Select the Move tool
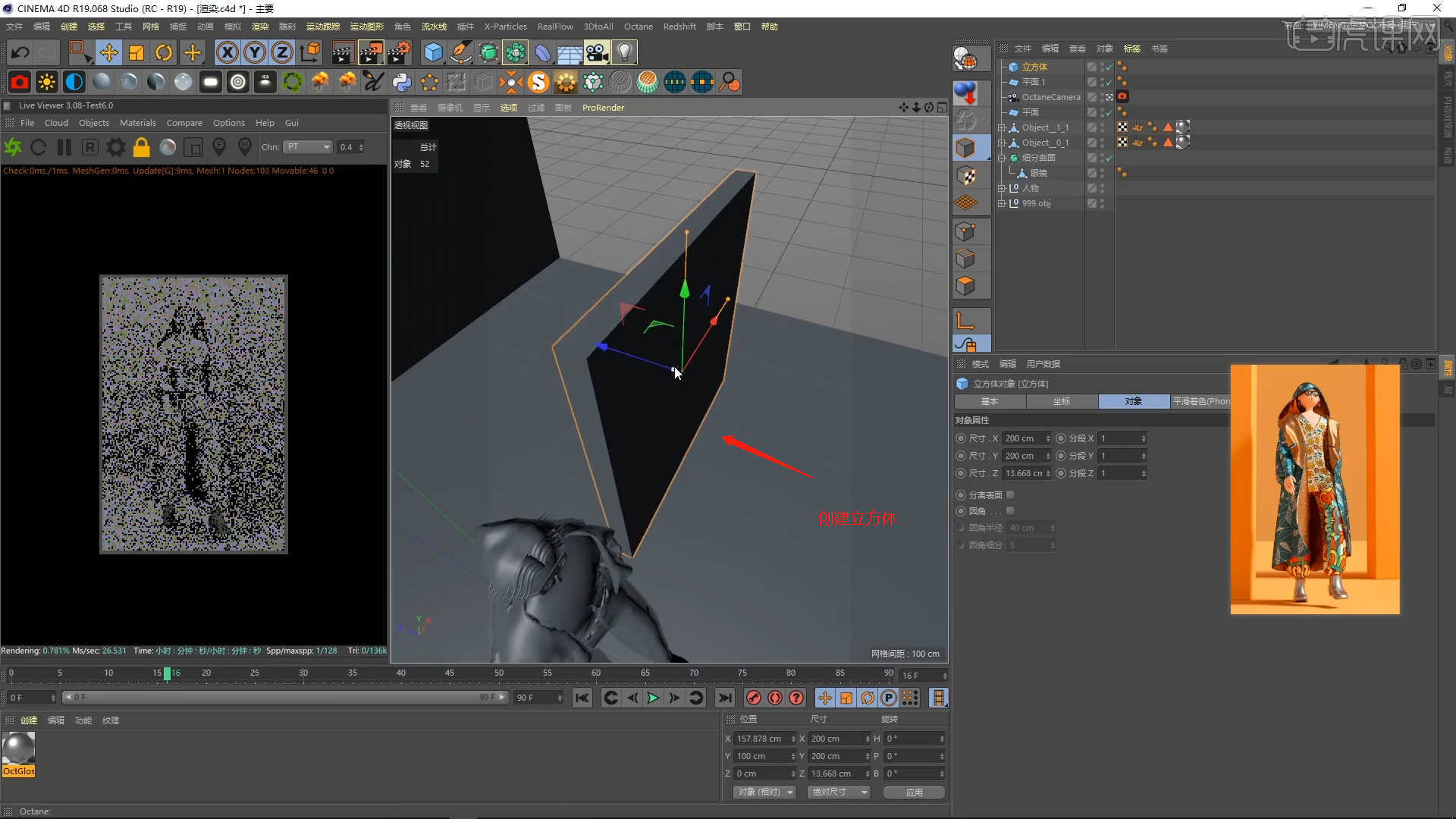Image resolution: width=1456 pixels, height=819 pixels. coord(108,52)
